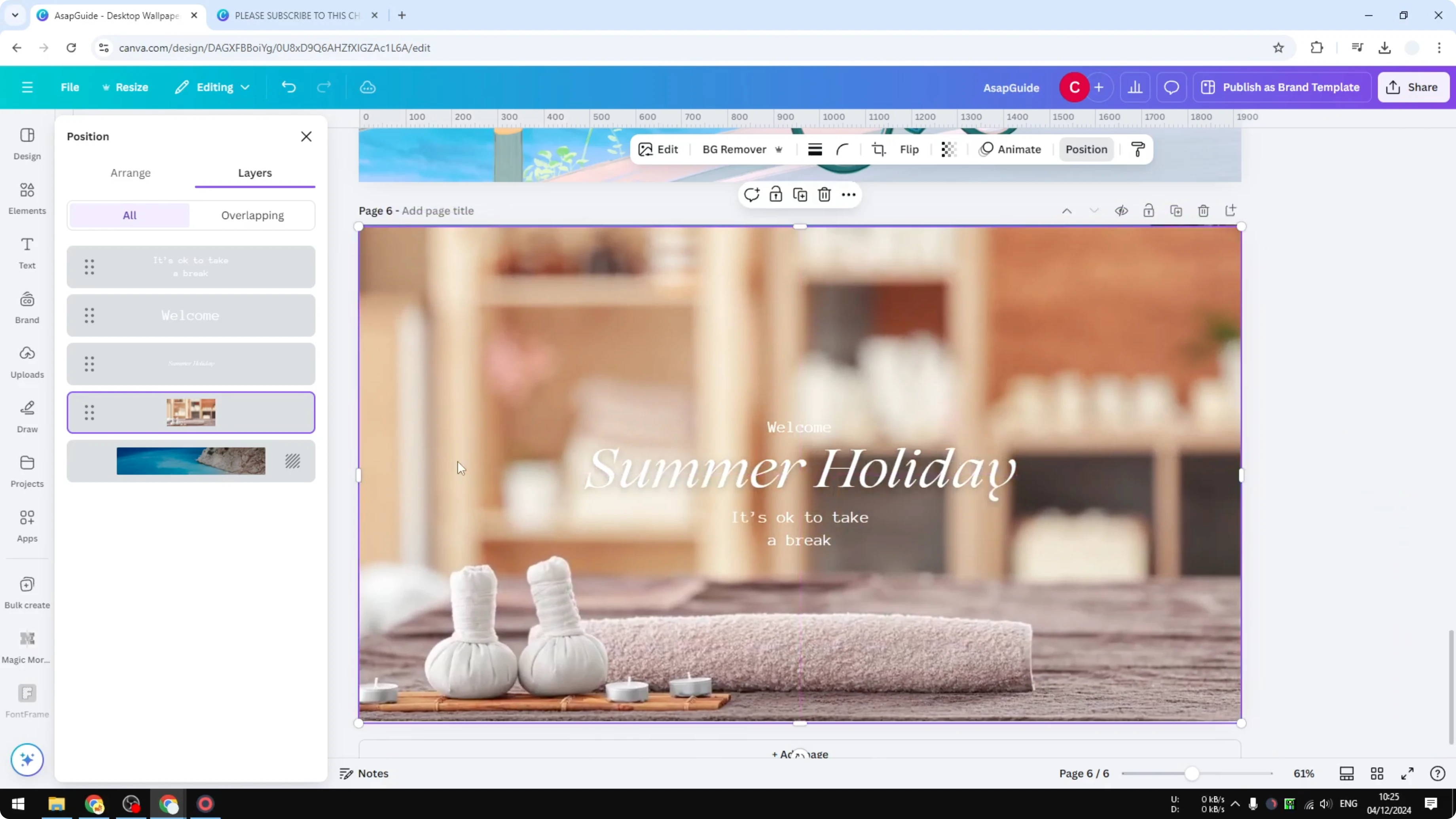Screen dimensions: 1456x819
Task: Toggle page visibility with the eye icon
Action: 1121,210
